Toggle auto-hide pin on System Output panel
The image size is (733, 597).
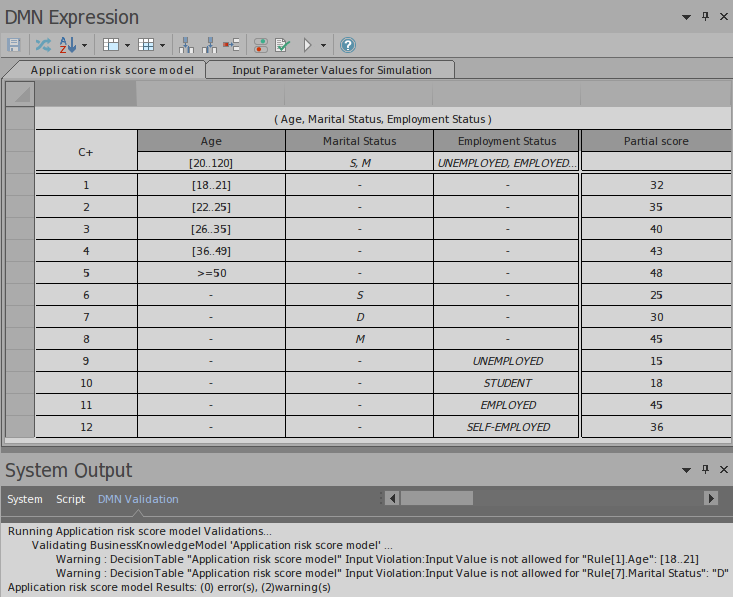coord(705,469)
